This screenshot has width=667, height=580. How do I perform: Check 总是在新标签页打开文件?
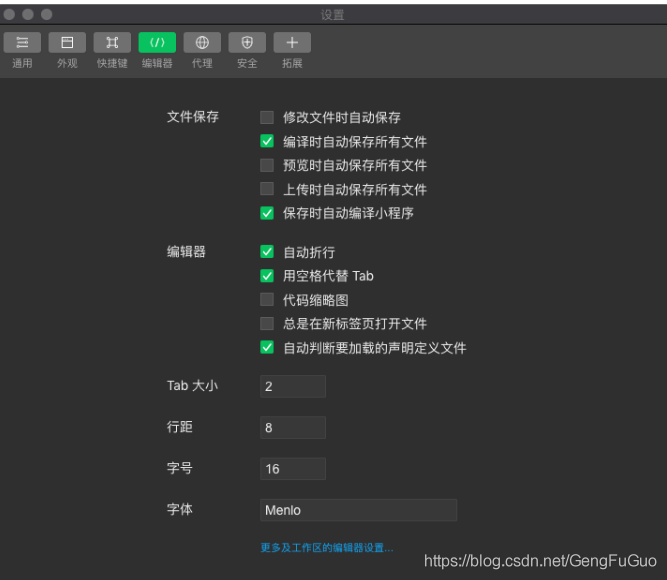(x=267, y=323)
